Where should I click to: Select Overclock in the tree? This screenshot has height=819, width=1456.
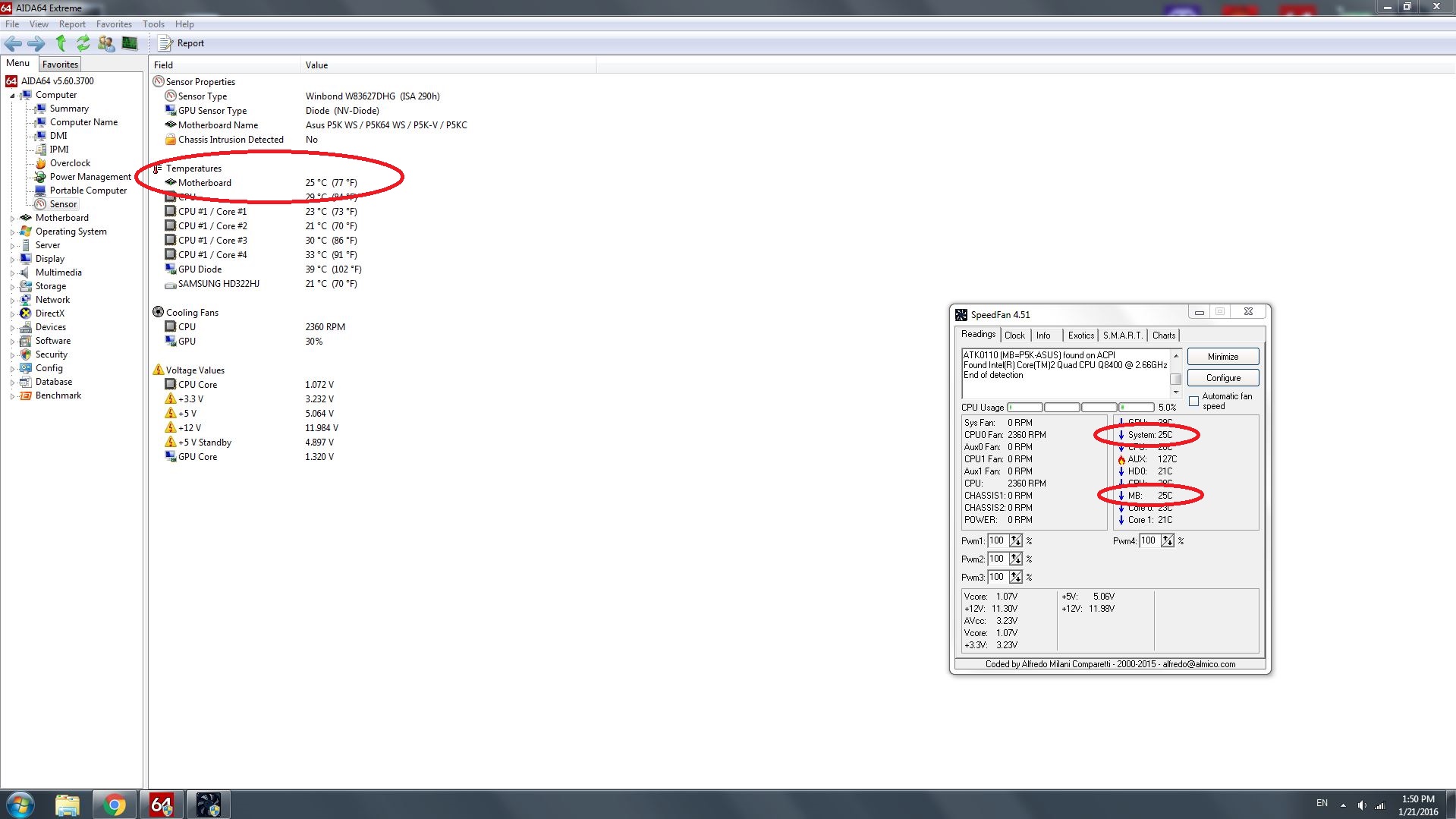(x=70, y=163)
